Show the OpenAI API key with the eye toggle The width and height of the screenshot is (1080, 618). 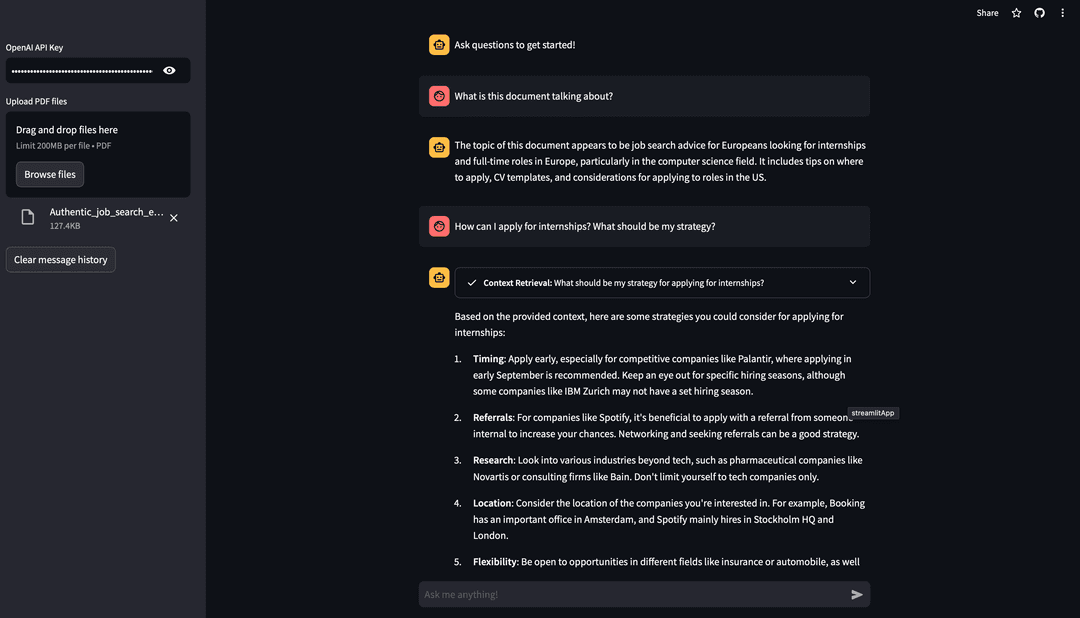coord(169,70)
